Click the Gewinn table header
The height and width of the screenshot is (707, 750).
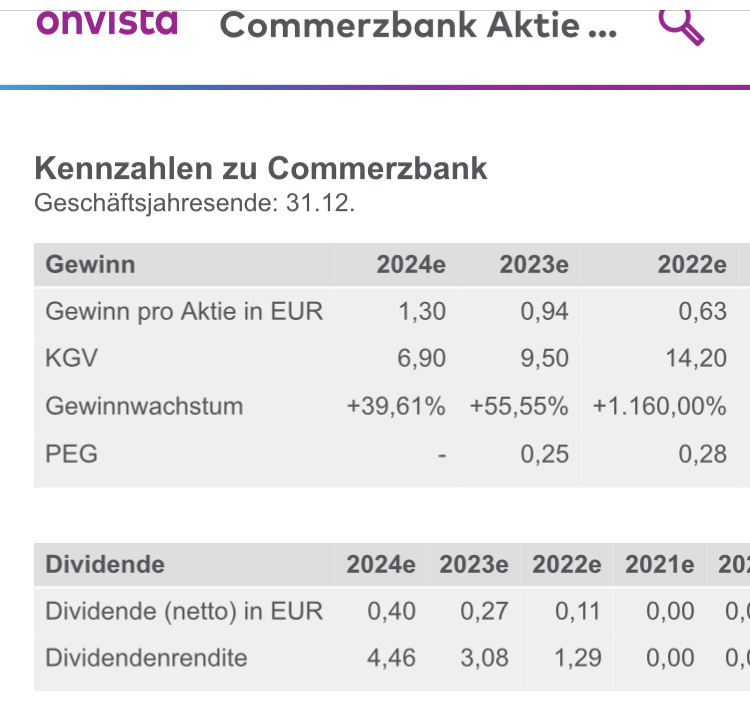click(x=91, y=265)
